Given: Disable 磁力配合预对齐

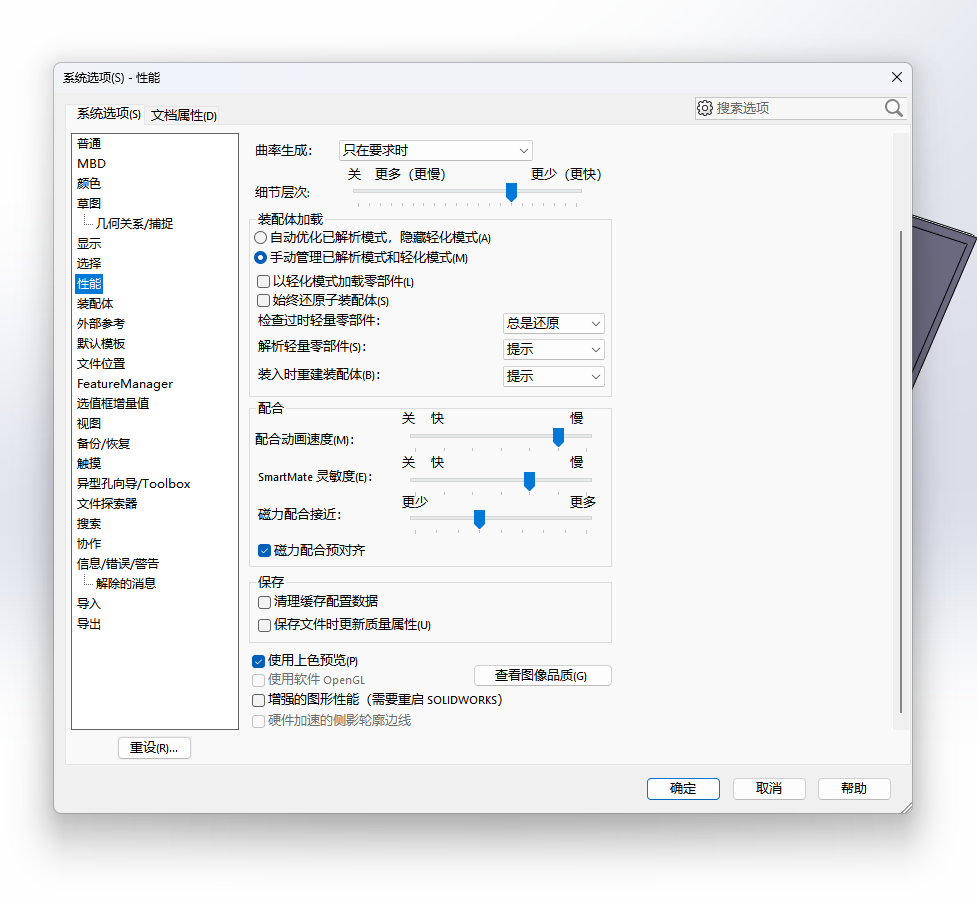Looking at the screenshot, I should 263,550.
